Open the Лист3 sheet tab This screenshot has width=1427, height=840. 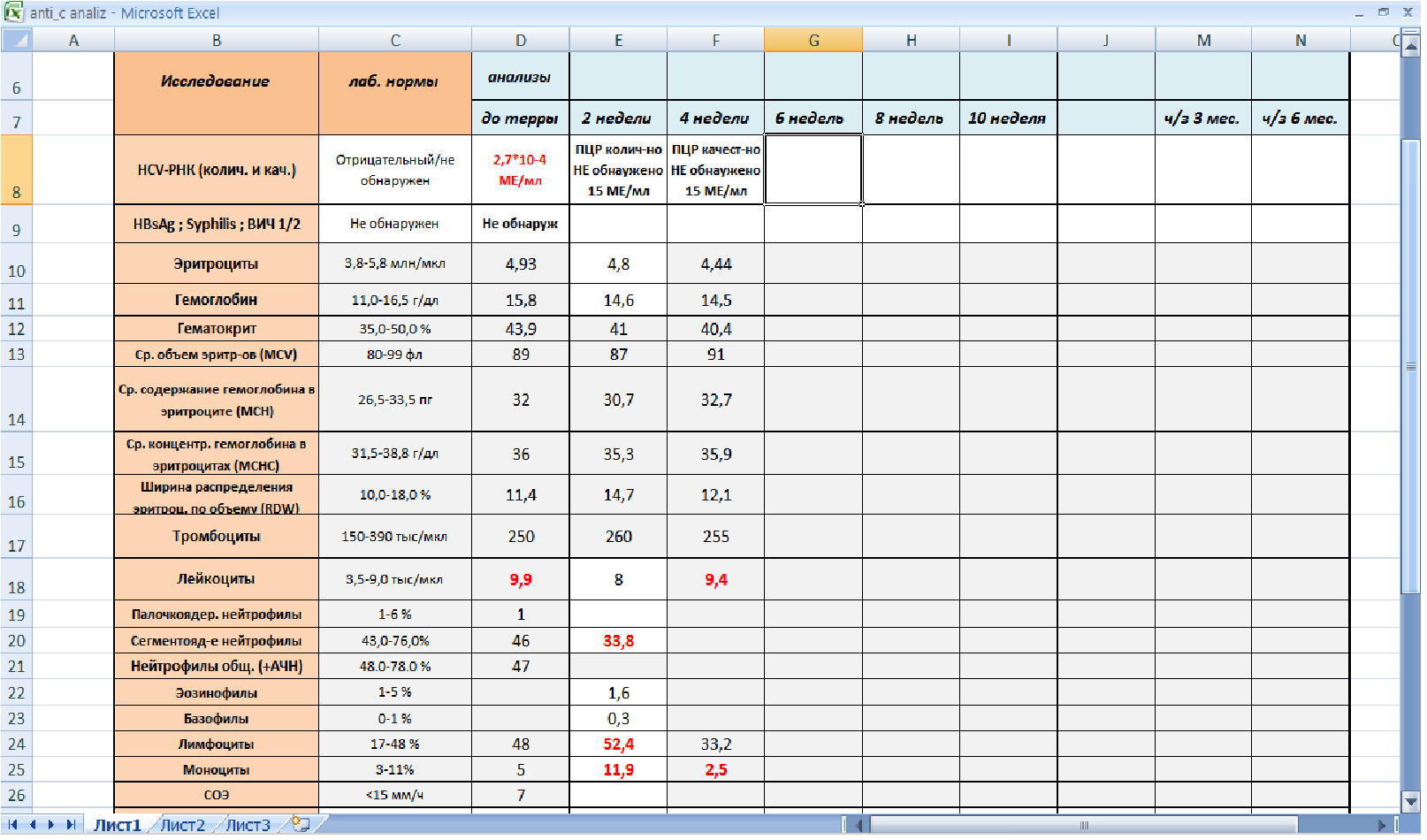coord(248,825)
